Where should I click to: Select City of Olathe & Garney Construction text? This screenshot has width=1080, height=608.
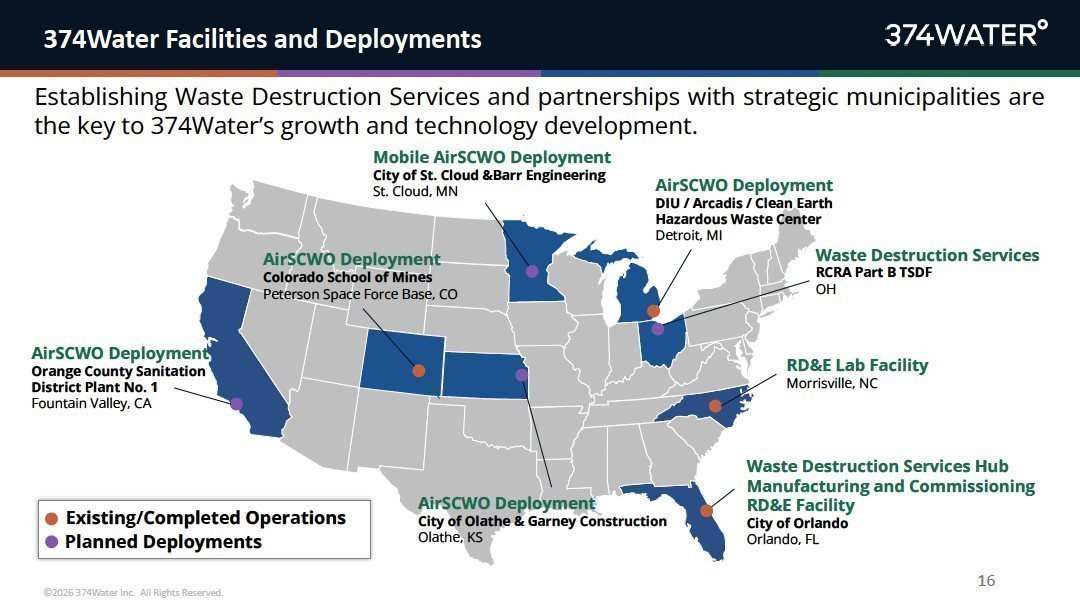542,521
